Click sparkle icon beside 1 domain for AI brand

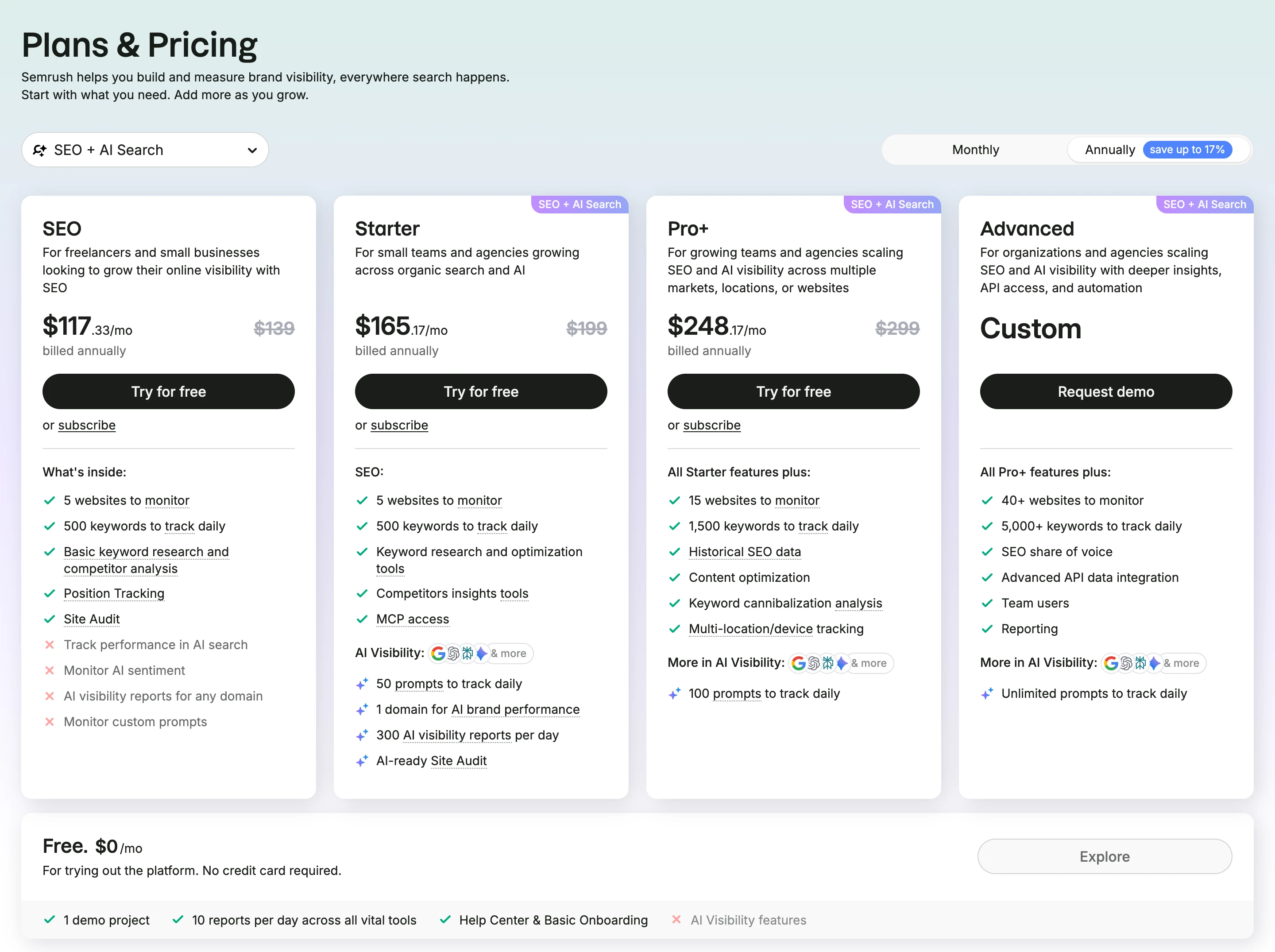pyautogui.click(x=362, y=710)
